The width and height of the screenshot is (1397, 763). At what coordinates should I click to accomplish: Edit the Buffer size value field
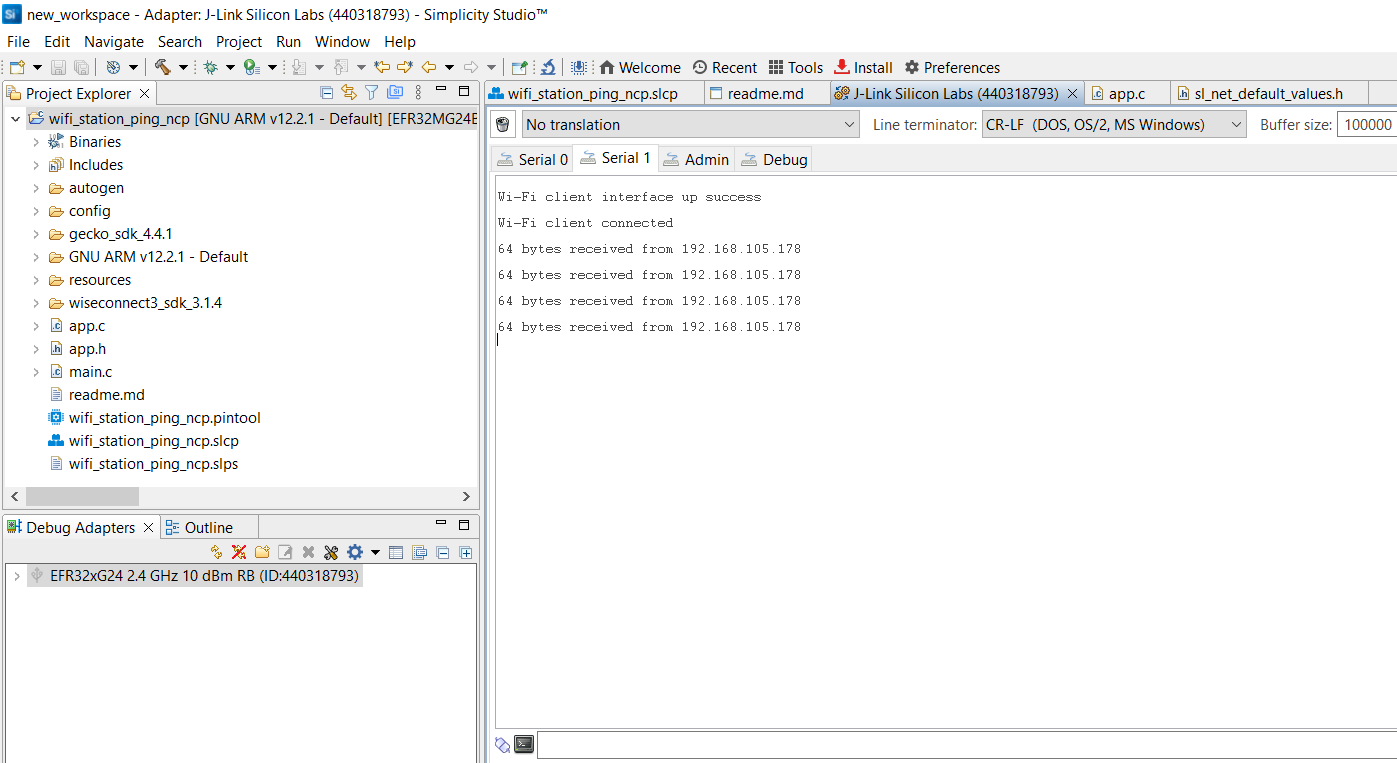pyautogui.click(x=1370, y=124)
